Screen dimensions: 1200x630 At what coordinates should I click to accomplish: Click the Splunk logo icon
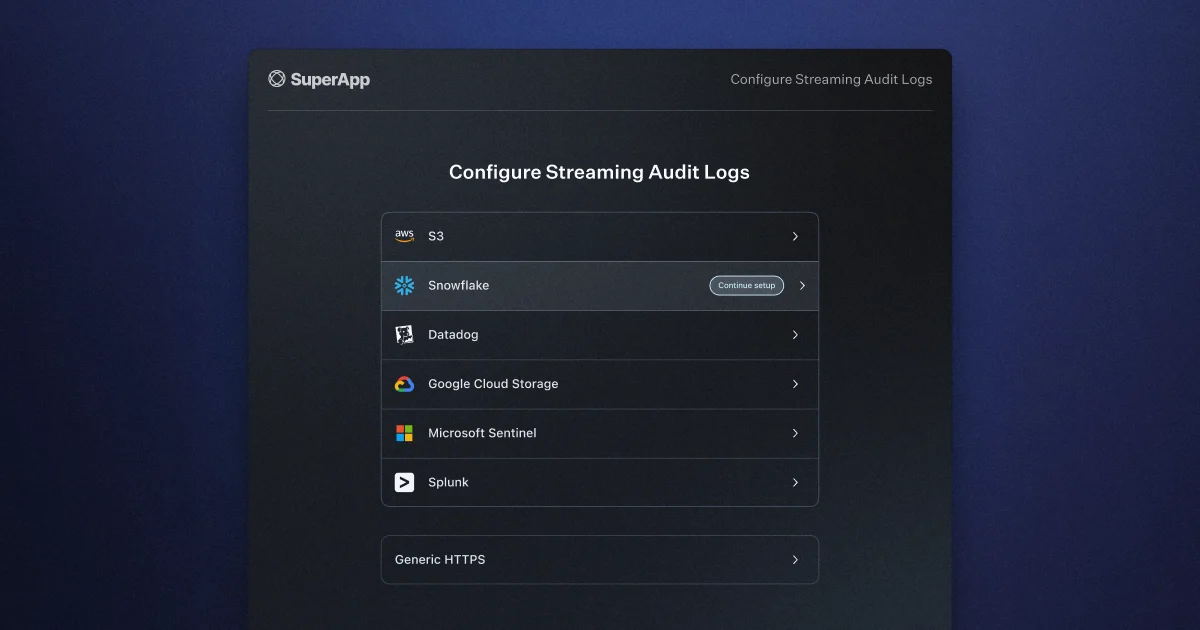404,482
